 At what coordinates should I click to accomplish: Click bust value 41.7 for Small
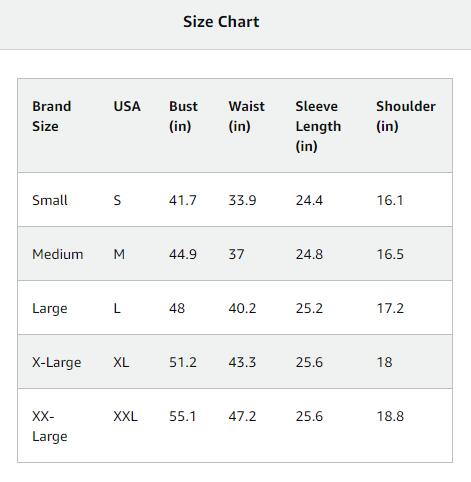183,200
